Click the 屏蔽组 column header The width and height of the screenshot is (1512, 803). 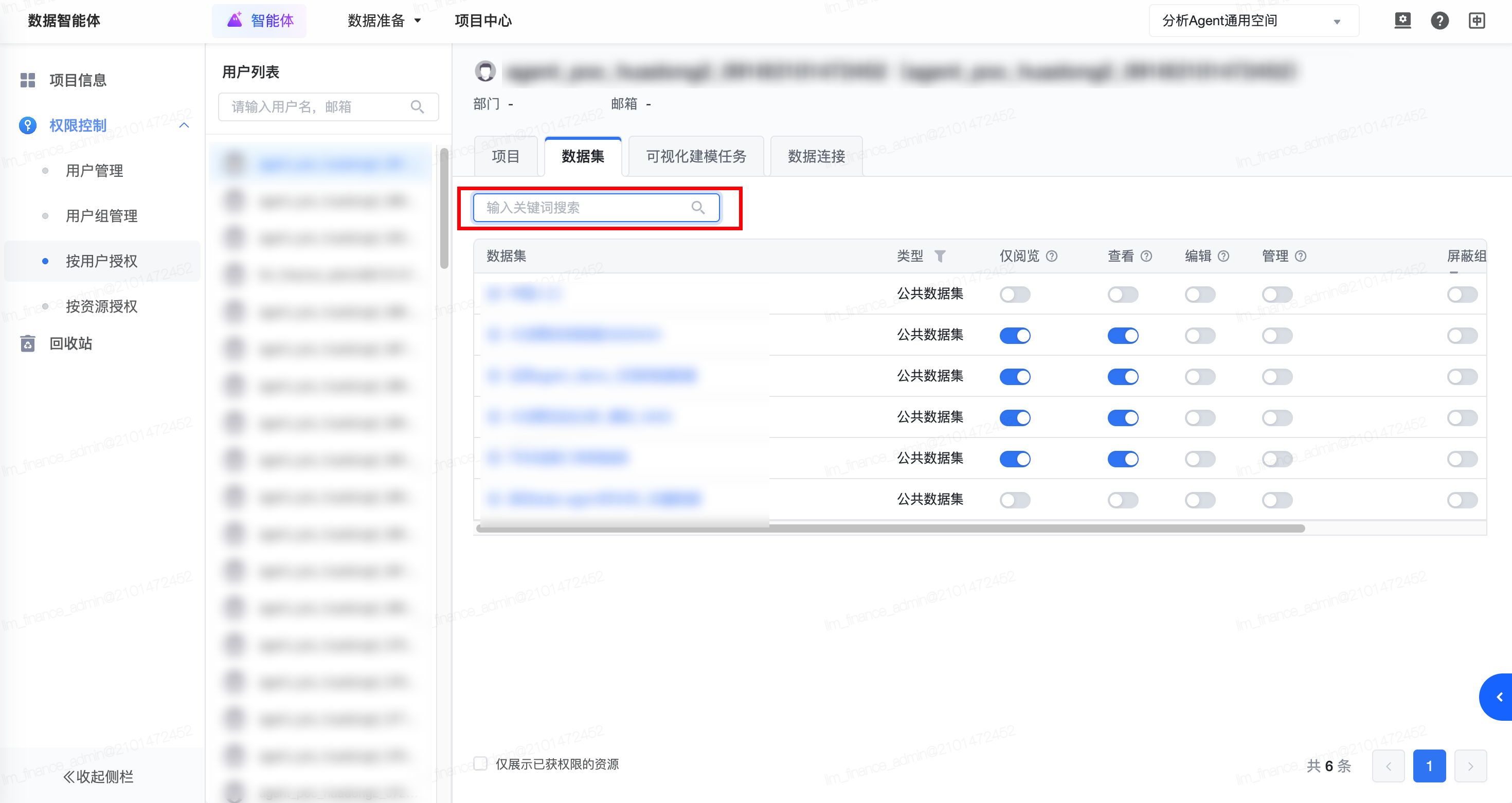pyautogui.click(x=1466, y=255)
